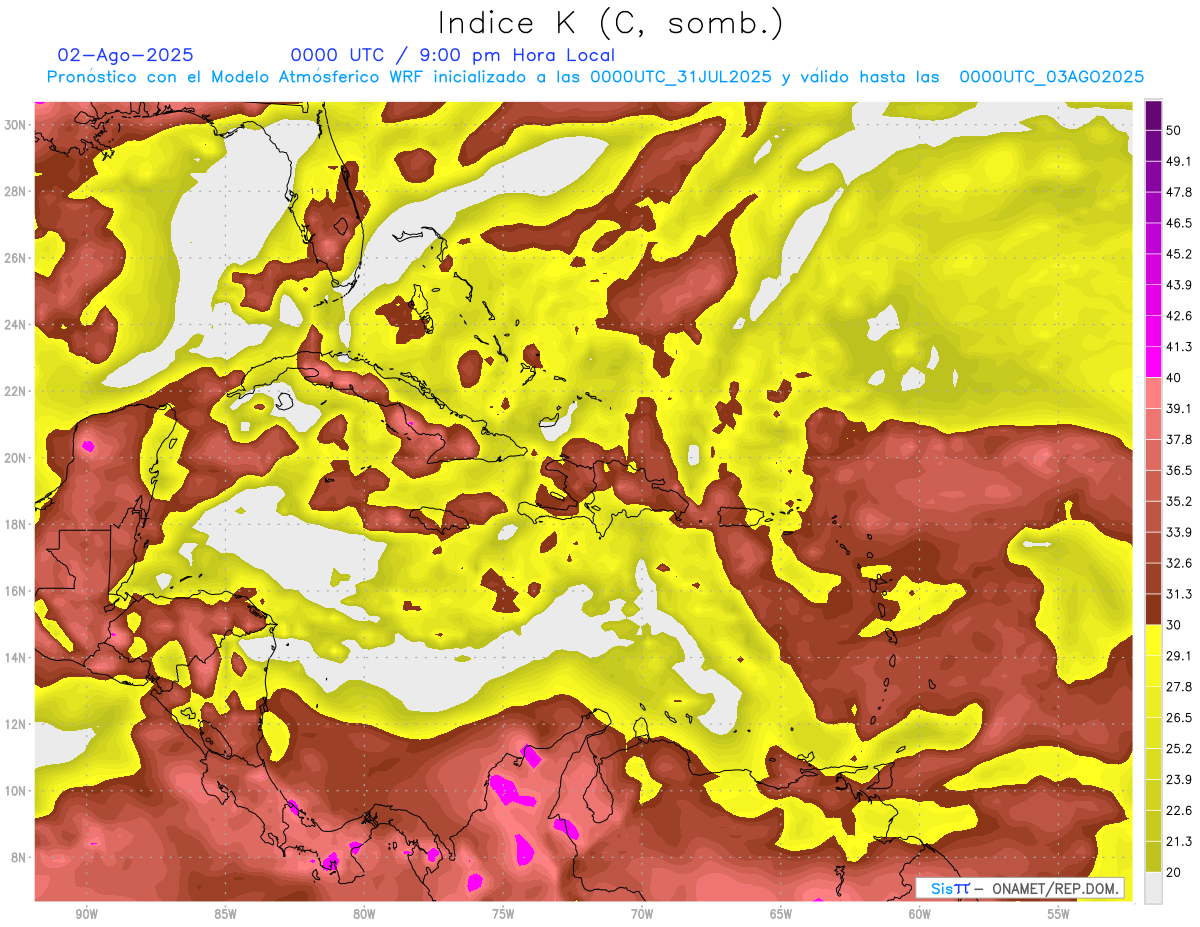Click the longitude label '75W'
Image resolution: width=1200 pixels, height=927 pixels.
point(503,914)
